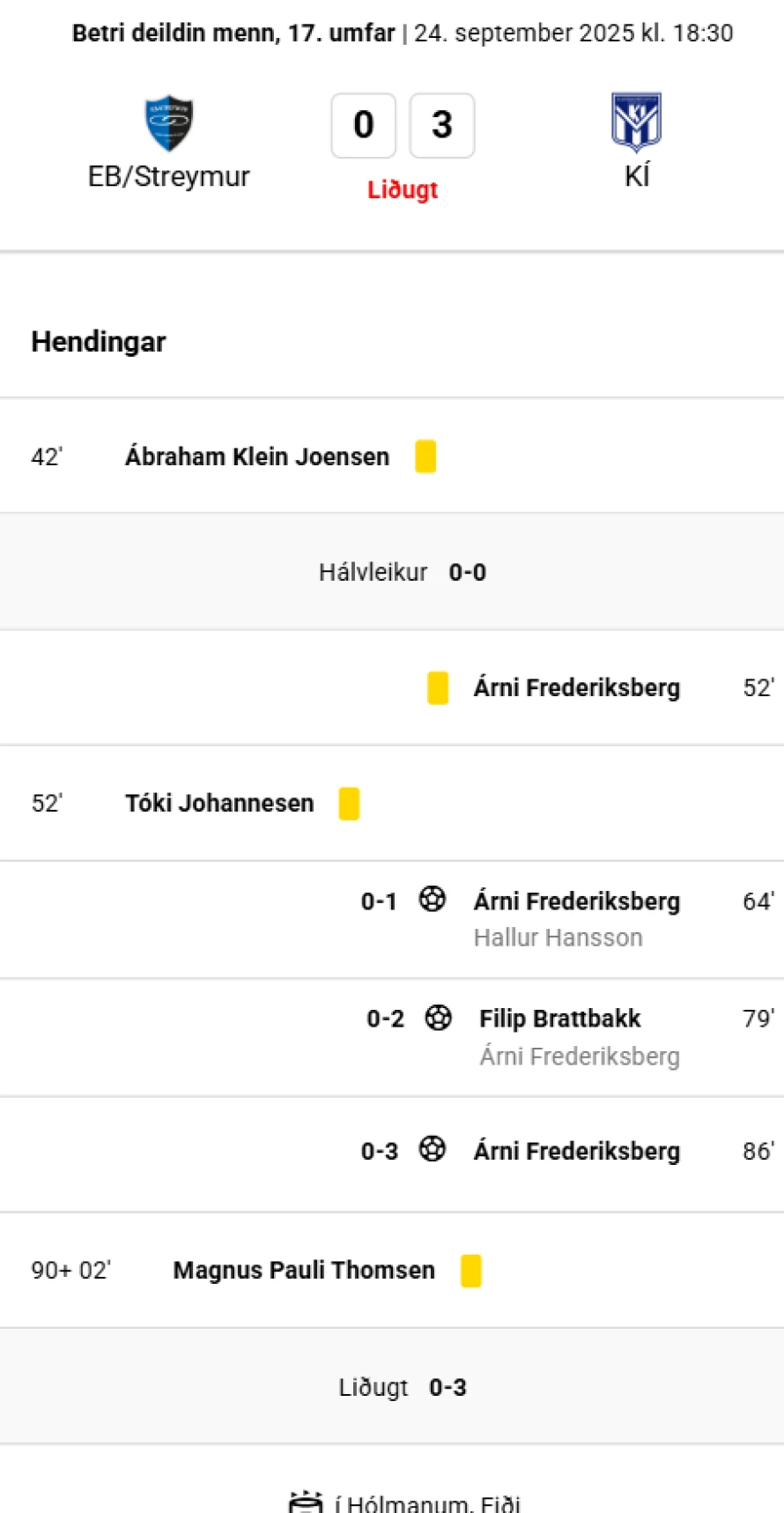The width and height of the screenshot is (784, 1513).
Task: Click yellow card icon beside Ábraham Klein Joensen
Action: (x=425, y=456)
